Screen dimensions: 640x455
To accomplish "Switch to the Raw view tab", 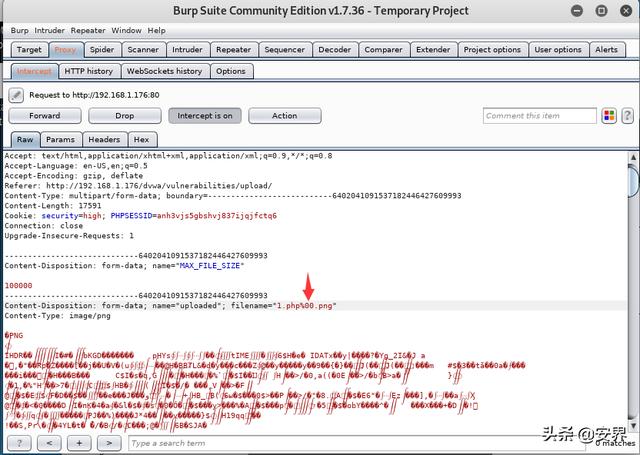I will click(25, 140).
